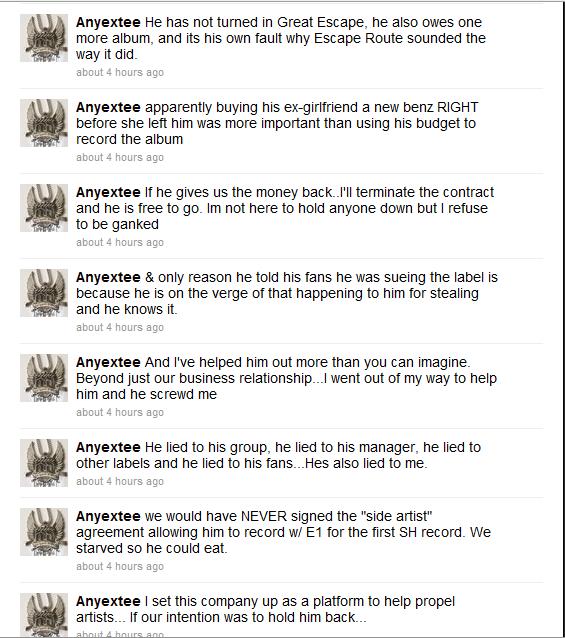Open timestamp link under 'refuse to be ganked' tweet
Viewport: 565px width, 638px height.
[x=120, y=243]
